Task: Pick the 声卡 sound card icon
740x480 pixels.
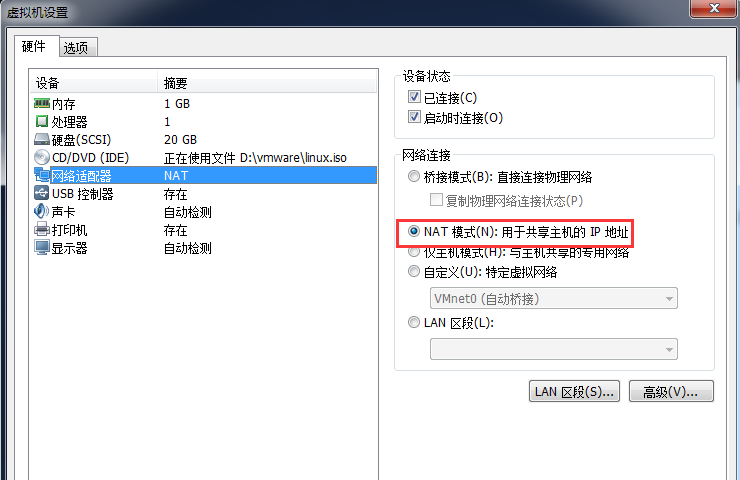Action: coord(42,211)
